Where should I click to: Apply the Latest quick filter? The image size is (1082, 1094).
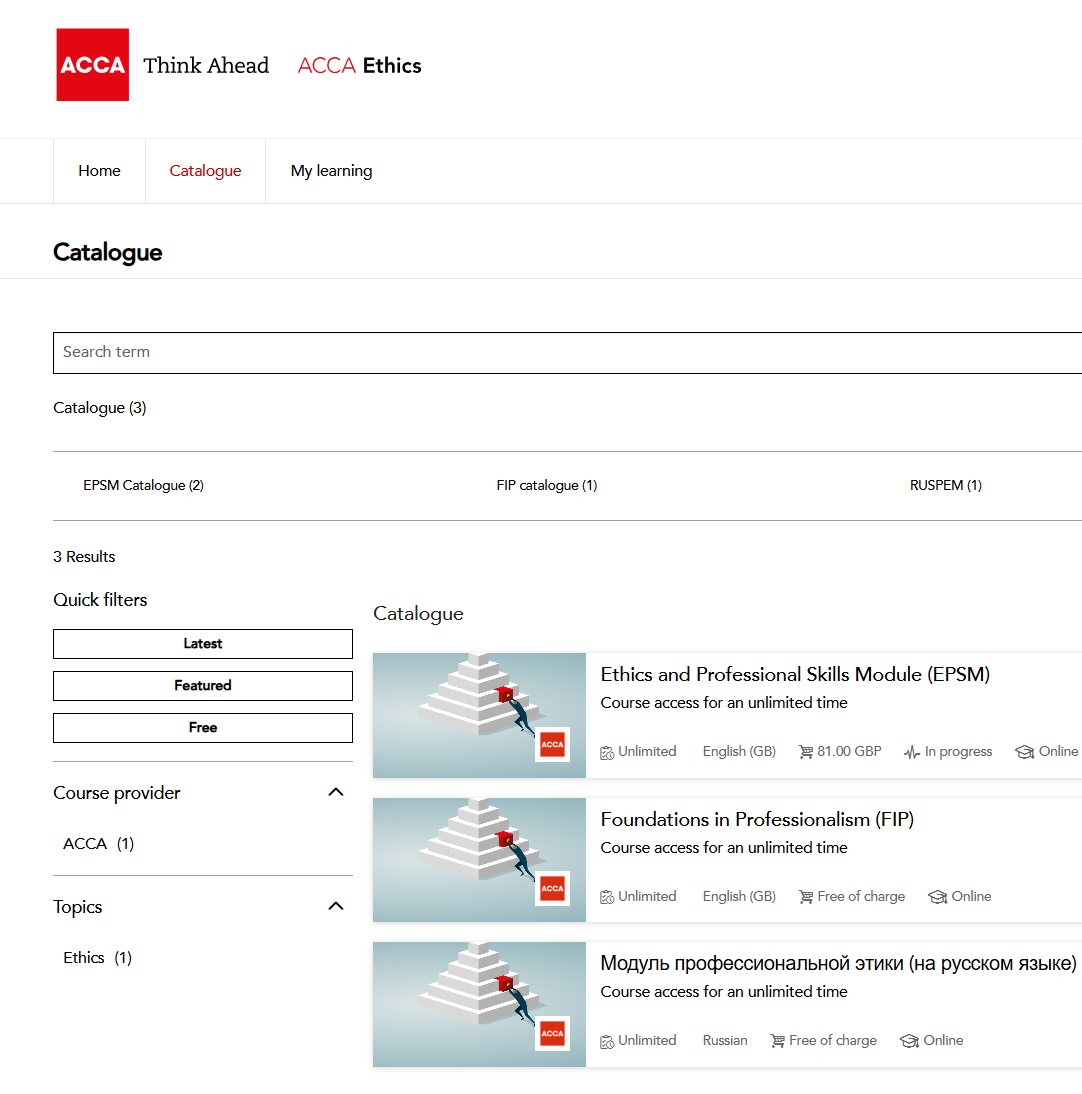[202, 644]
